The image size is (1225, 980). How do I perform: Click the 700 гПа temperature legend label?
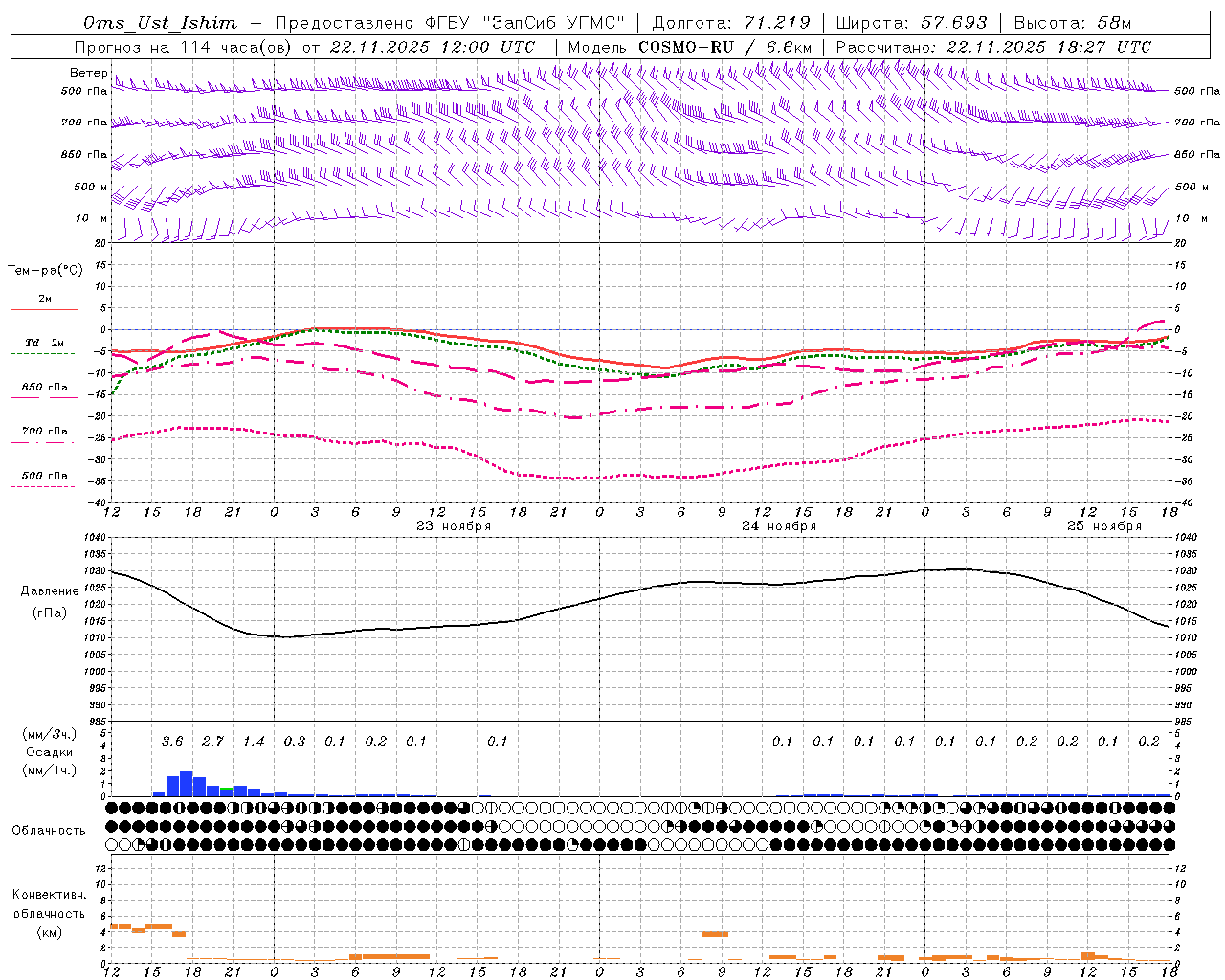coord(45,432)
